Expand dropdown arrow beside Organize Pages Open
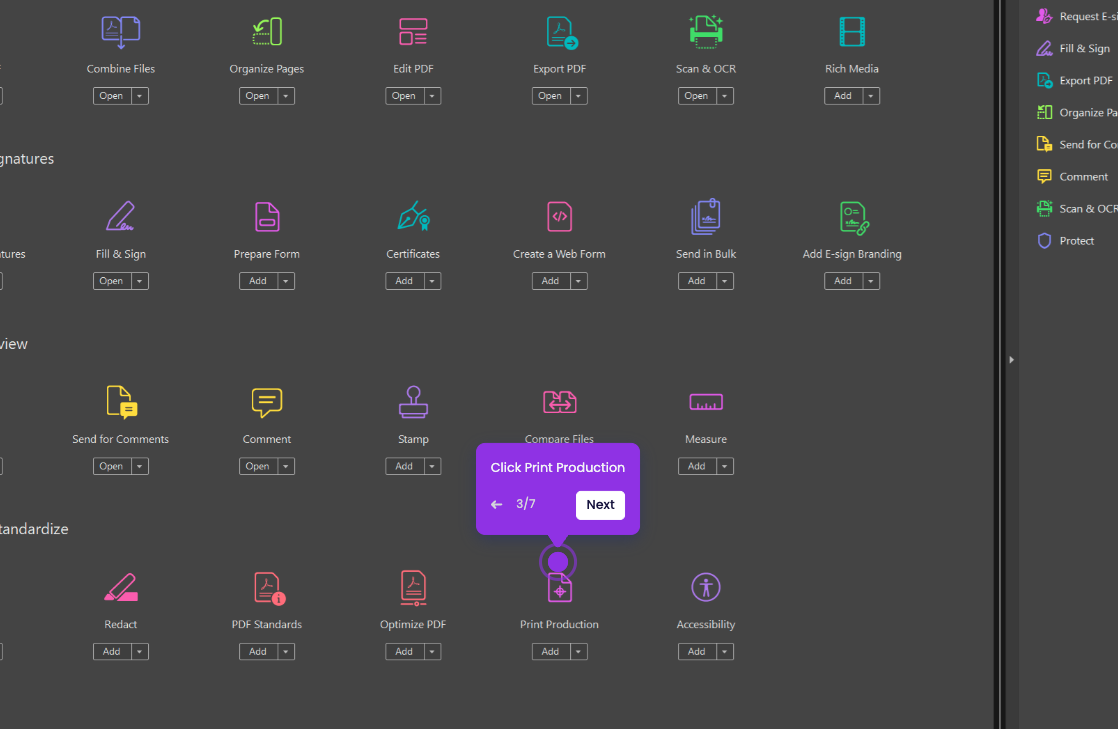This screenshot has height=729, width=1118. coord(286,96)
